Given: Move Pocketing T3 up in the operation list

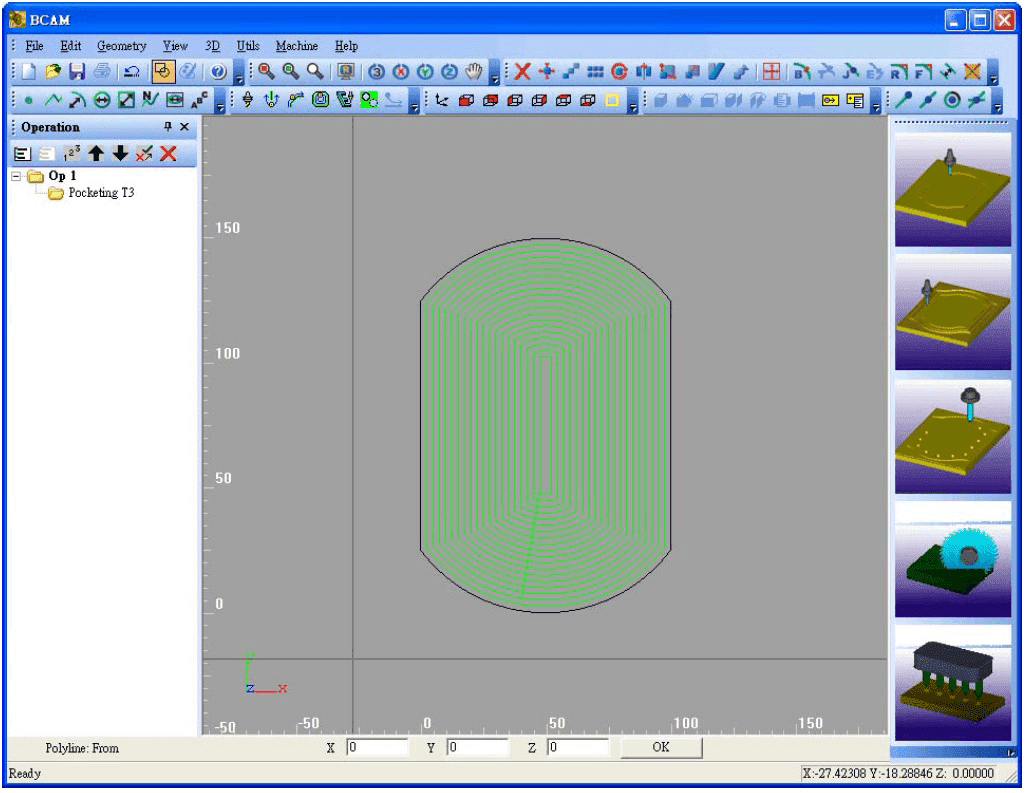Looking at the screenshot, I should pos(97,153).
